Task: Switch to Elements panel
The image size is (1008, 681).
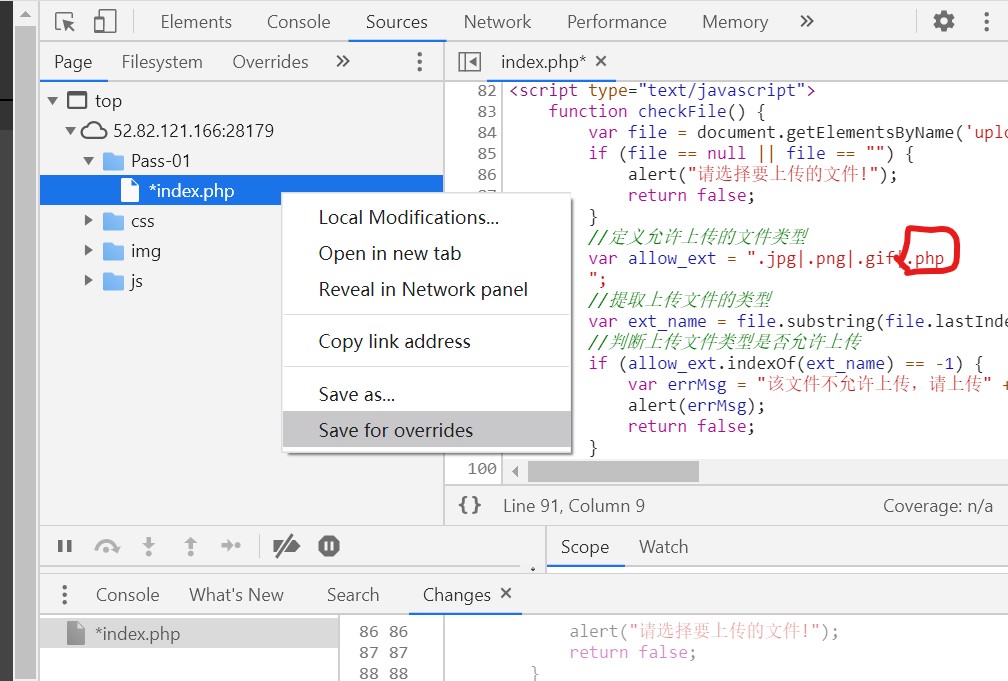Action: [x=196, y=22]
